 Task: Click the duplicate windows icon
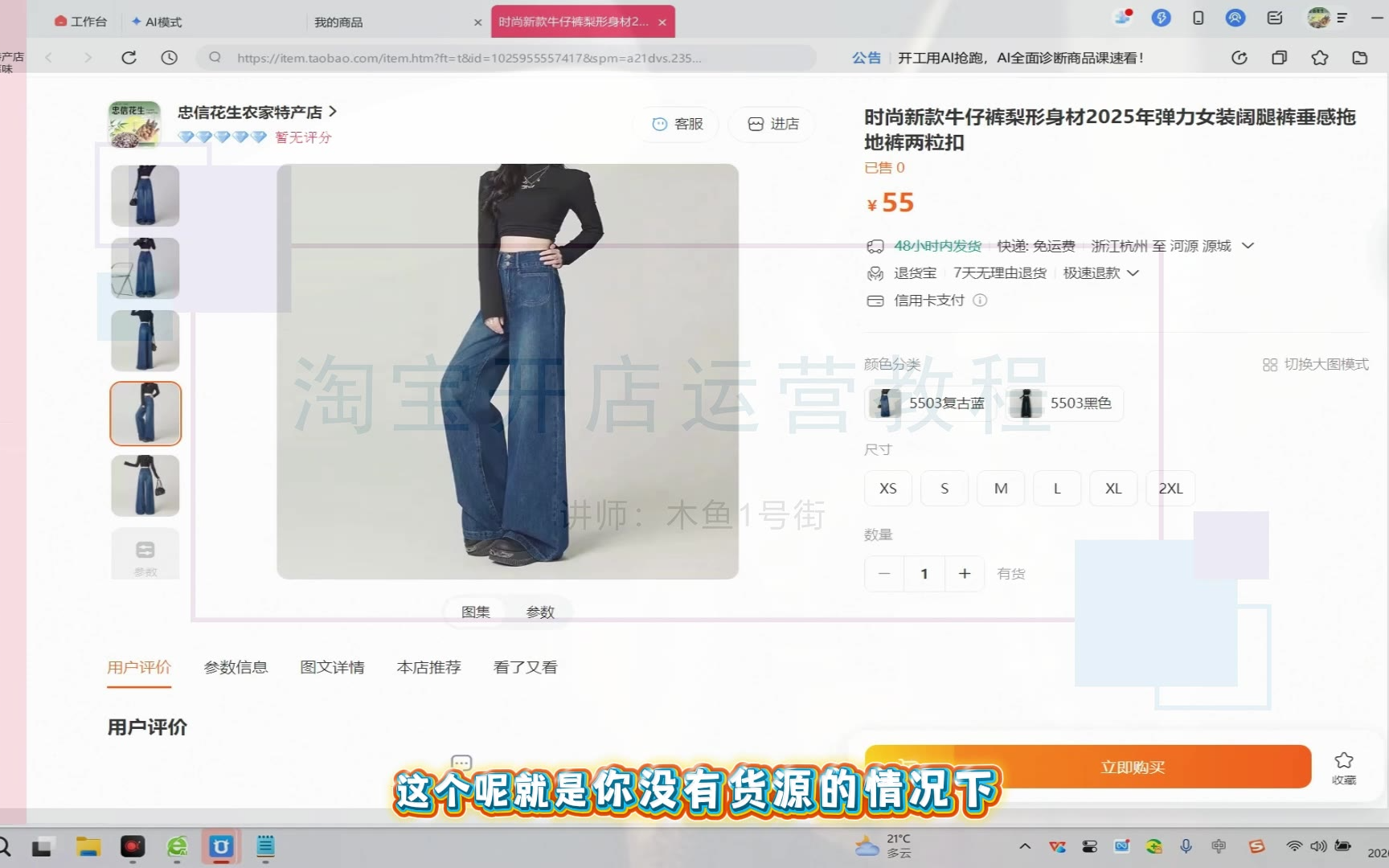pyautogui.click(x=1279, y=58)
